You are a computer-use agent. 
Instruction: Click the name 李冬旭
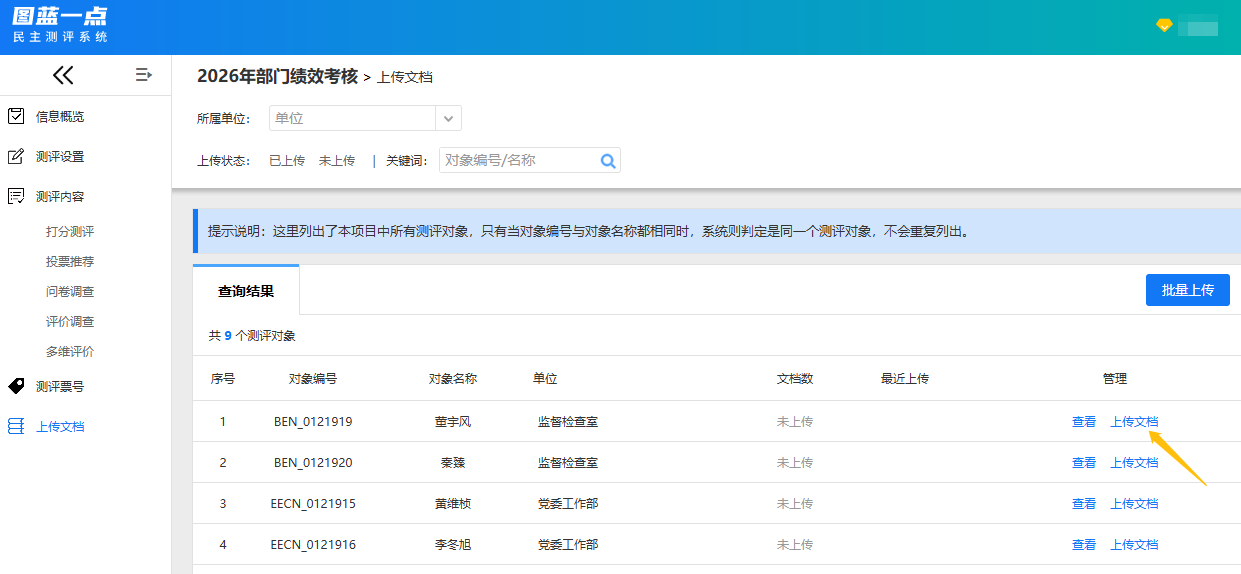(453, 544)
